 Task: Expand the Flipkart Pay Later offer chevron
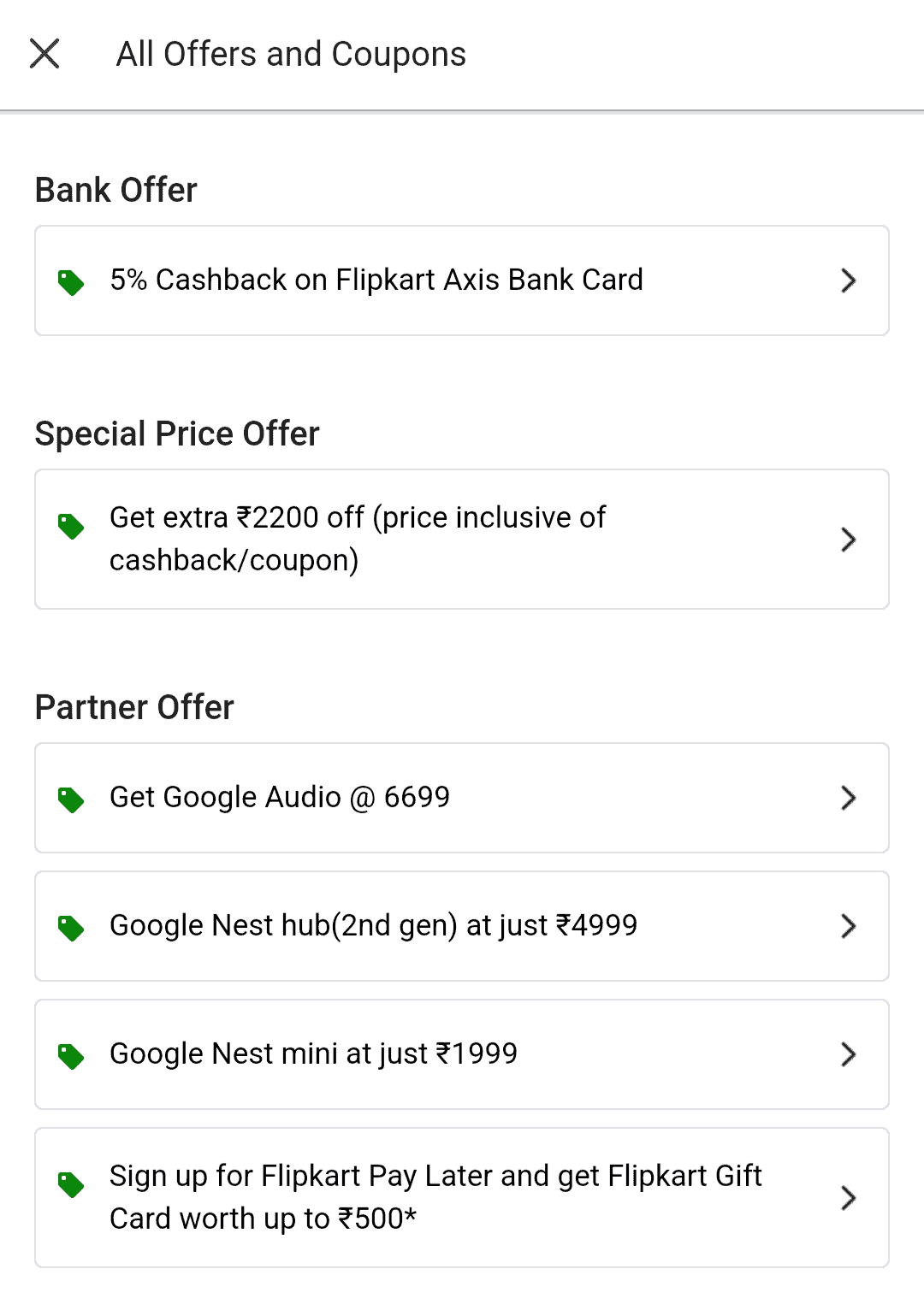848,1197
